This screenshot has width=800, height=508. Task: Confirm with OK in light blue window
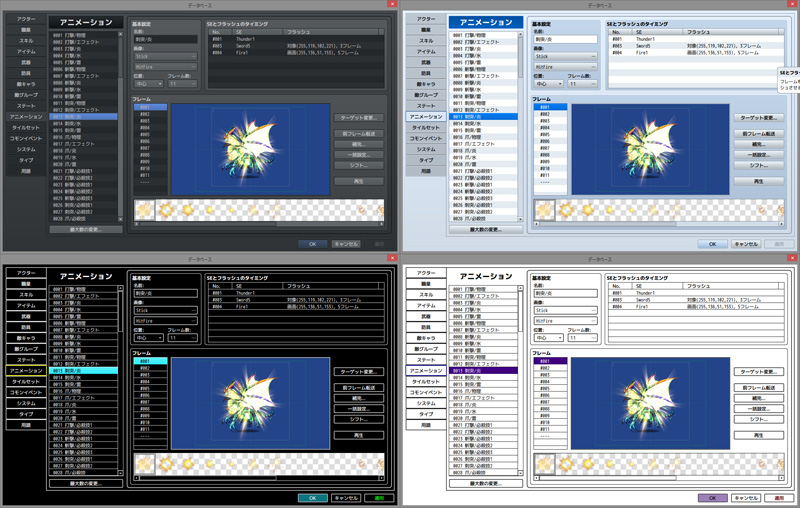coord(713,244)
